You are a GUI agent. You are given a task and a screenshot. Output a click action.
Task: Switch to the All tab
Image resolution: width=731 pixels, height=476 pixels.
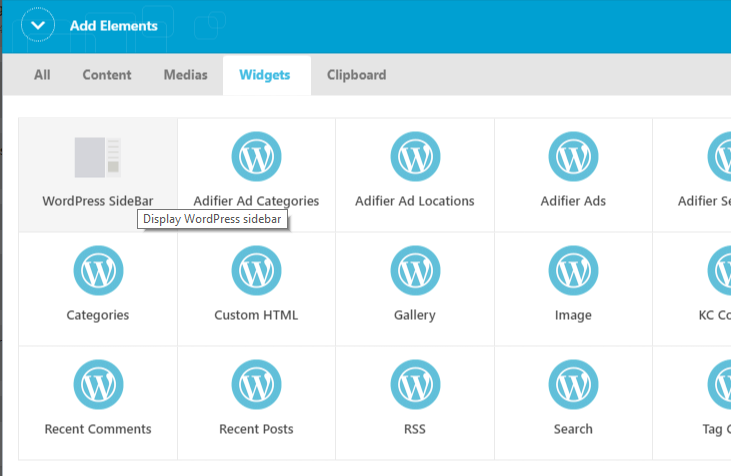pyautogui.click(x=42, y=75)
